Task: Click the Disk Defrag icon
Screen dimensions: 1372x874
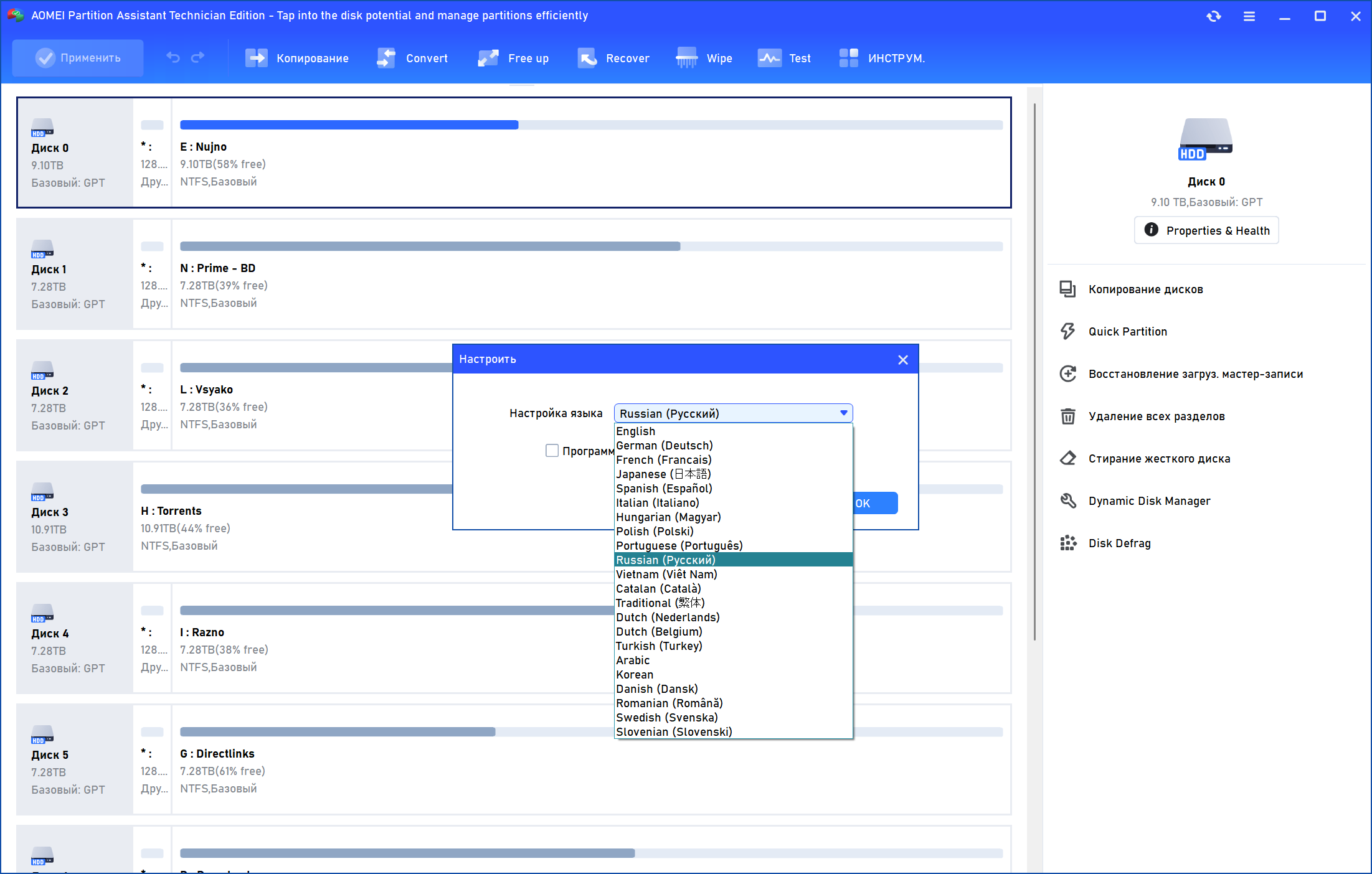Action: 1067,543
